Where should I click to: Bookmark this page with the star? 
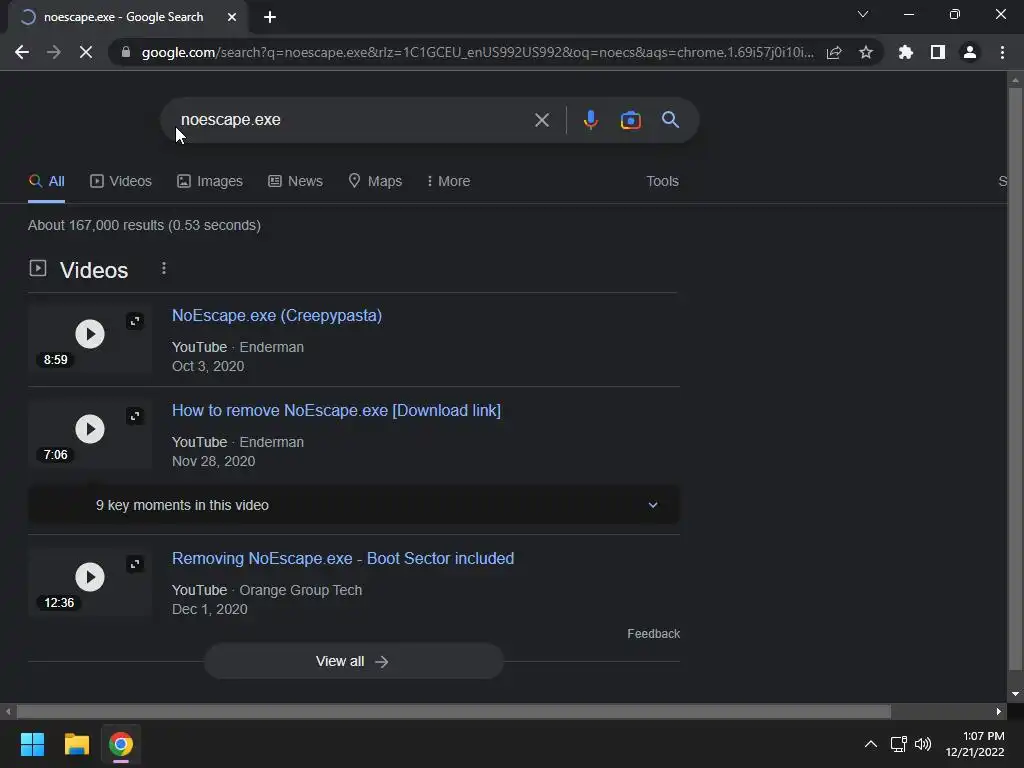click(866, 52)
